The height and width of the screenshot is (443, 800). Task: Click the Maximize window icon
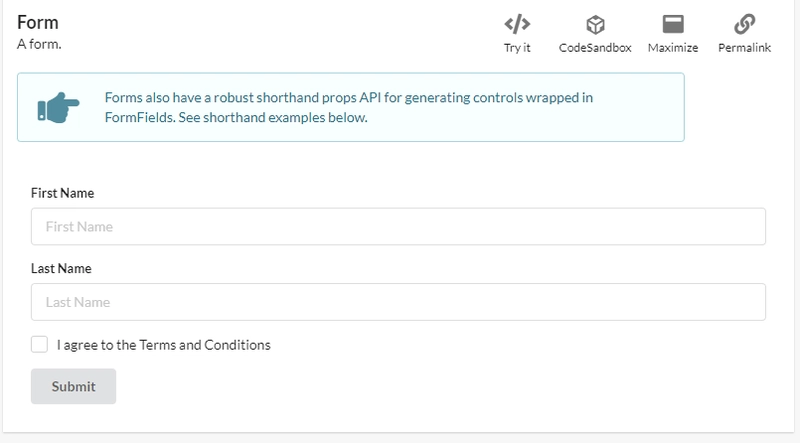click(x=672, y=24)
